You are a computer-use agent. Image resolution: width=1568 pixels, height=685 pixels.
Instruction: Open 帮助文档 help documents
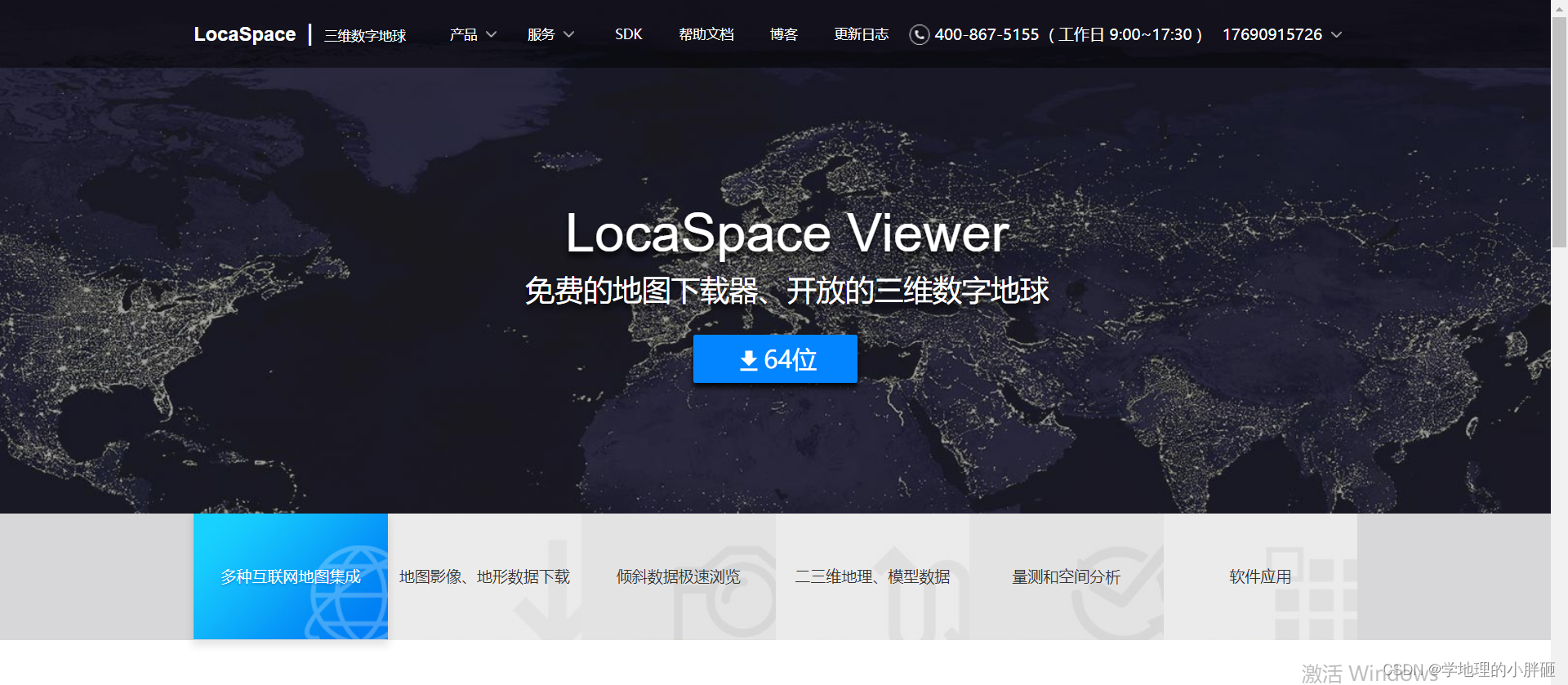click(x=706, y=34)
